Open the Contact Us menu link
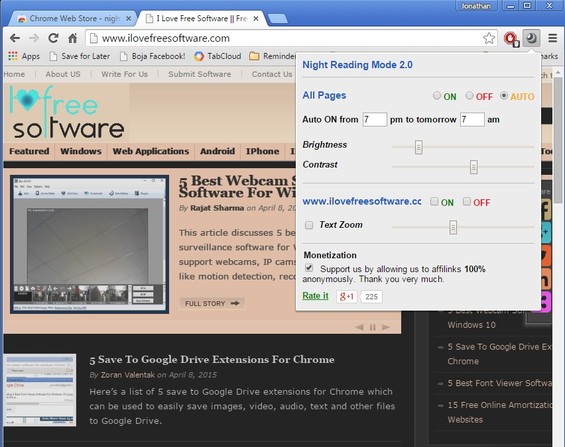565x447 pixels. coord(272,74)
